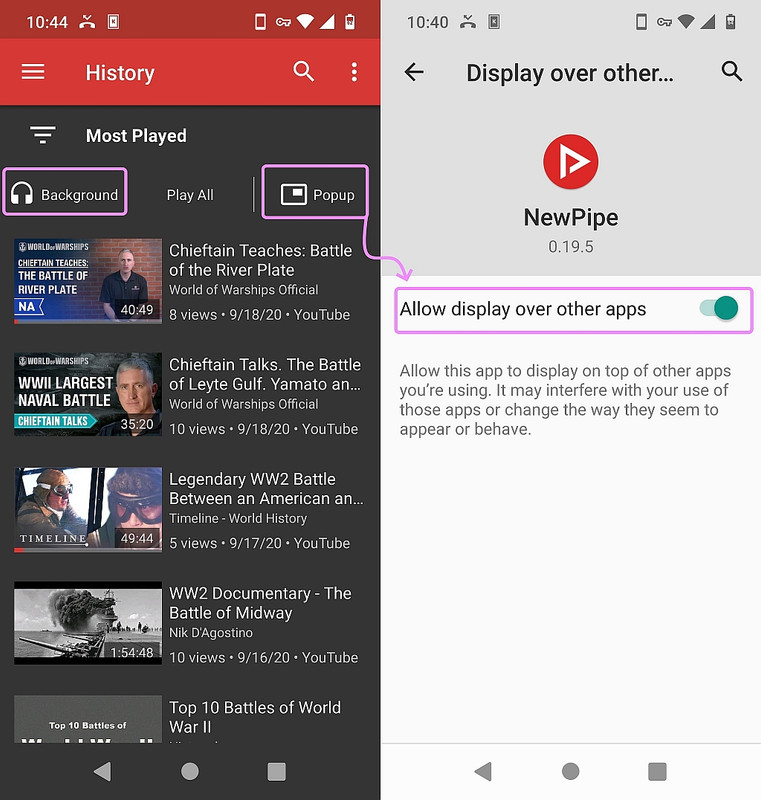The image size is (761, 800).
Task: Tap the battery icon in the red status bar
Action: click(350, 22)
